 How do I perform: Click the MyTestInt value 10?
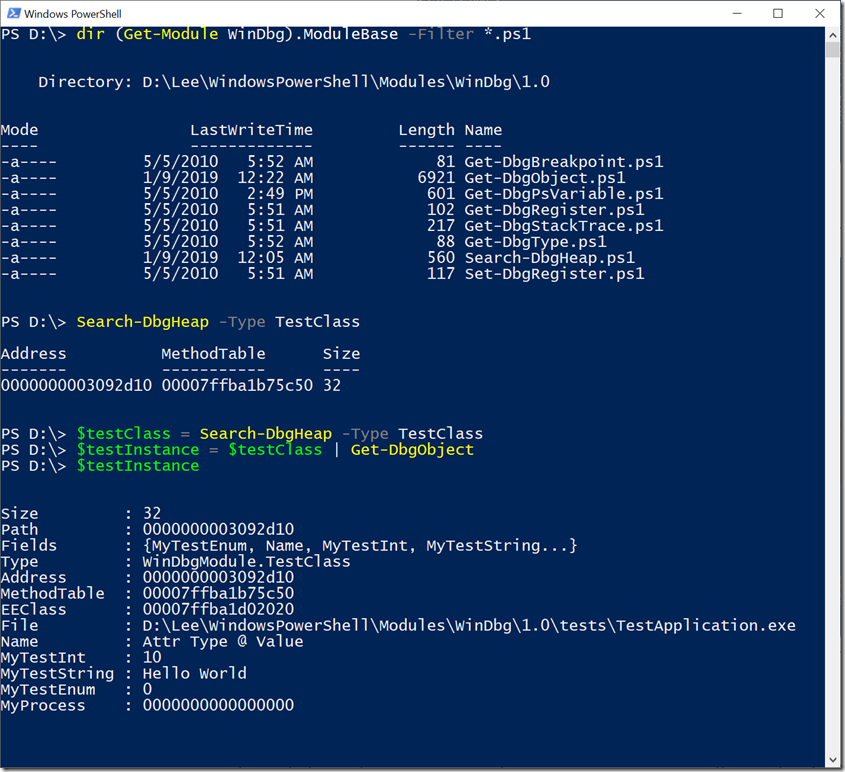pos(152,657)
